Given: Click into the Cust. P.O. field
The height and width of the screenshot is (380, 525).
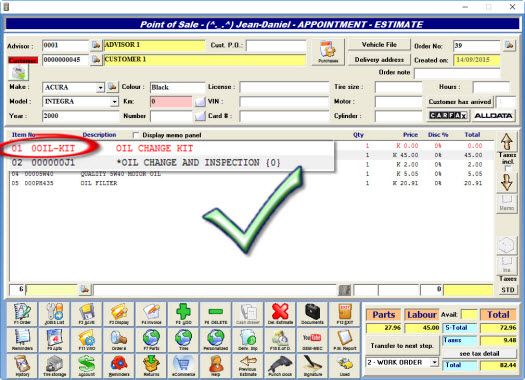Looking at the screenshot, I should click(x=276, y=46).
